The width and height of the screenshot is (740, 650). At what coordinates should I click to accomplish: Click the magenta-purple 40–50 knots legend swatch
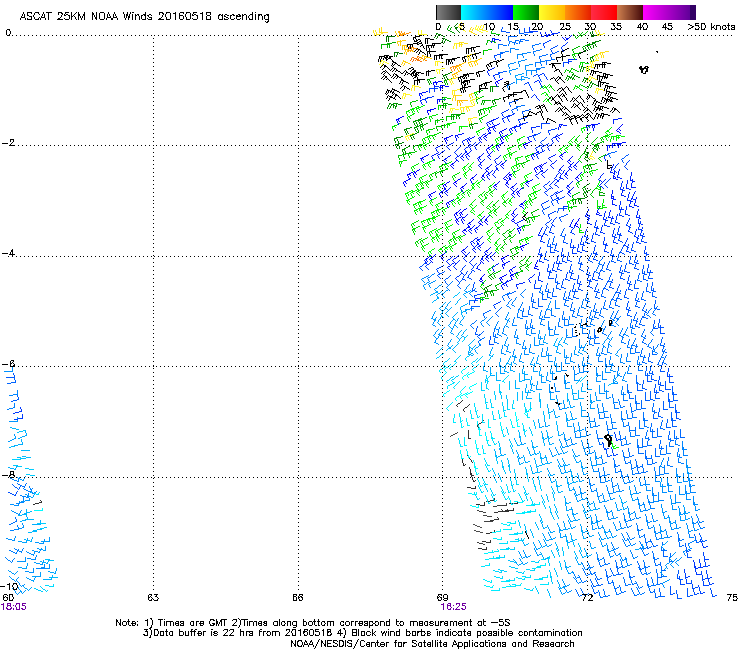click(669, 12)
